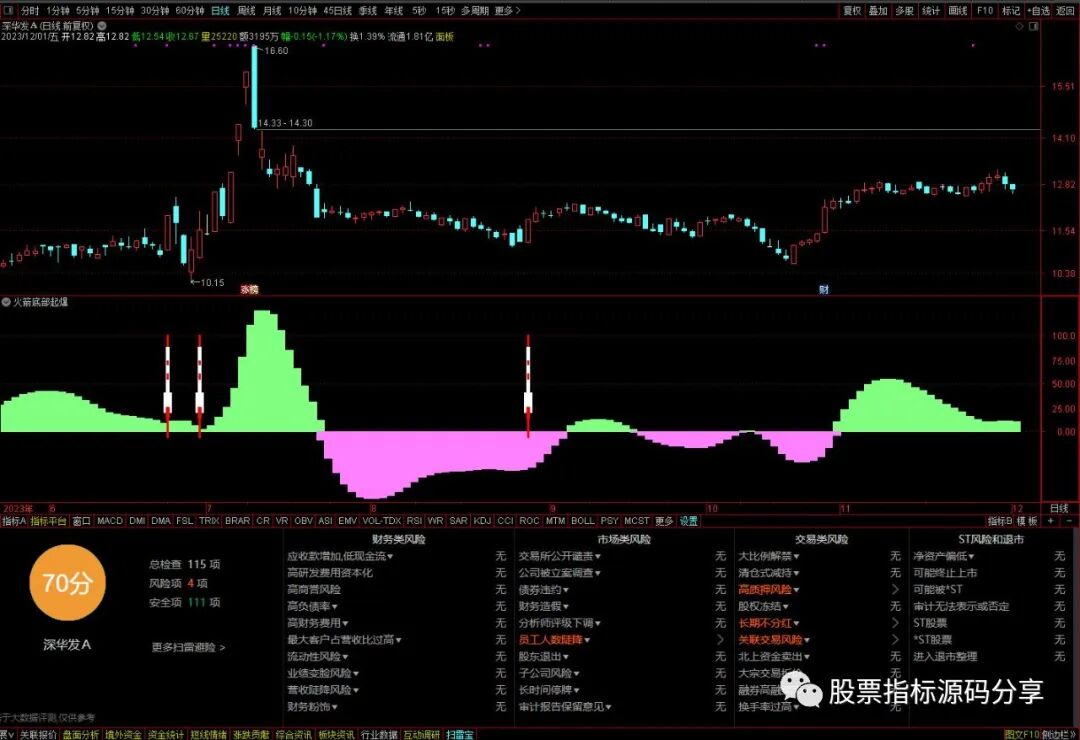
Task: Click the diamond icon above the chart
Action: (1019, 26)
